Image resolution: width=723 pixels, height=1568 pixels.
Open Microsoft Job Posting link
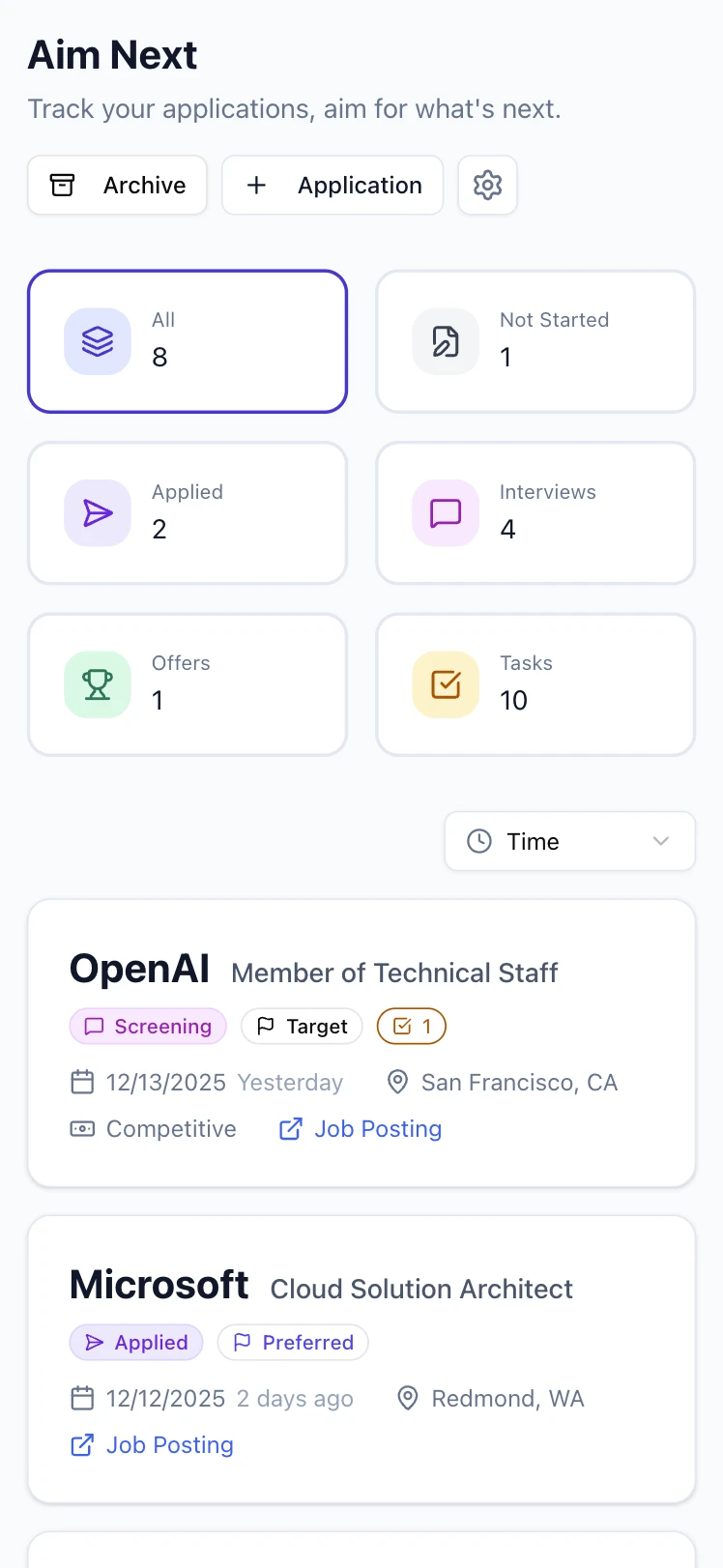(153, 1445)
